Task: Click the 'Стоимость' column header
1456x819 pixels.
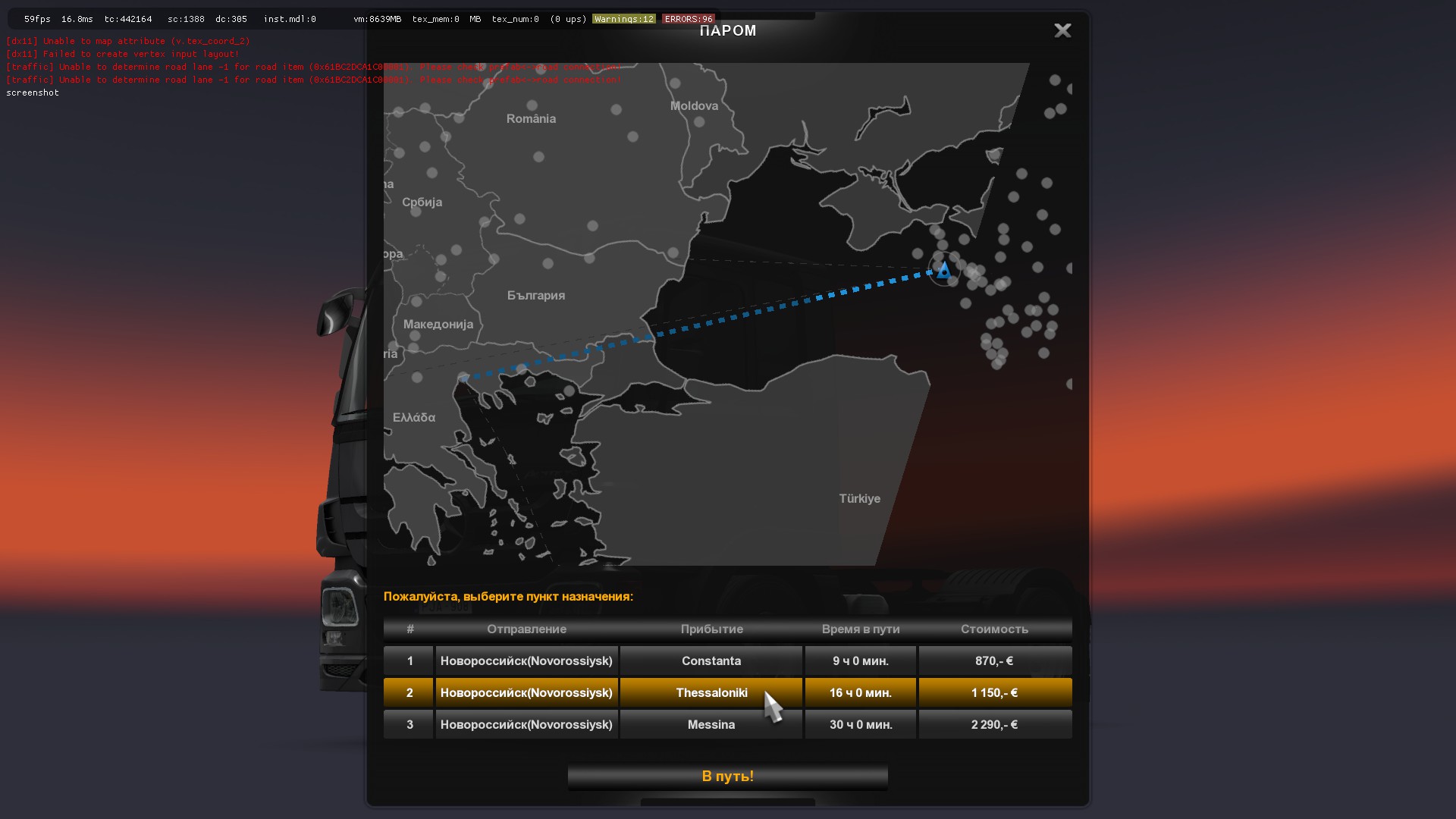Action: point(994,629)
